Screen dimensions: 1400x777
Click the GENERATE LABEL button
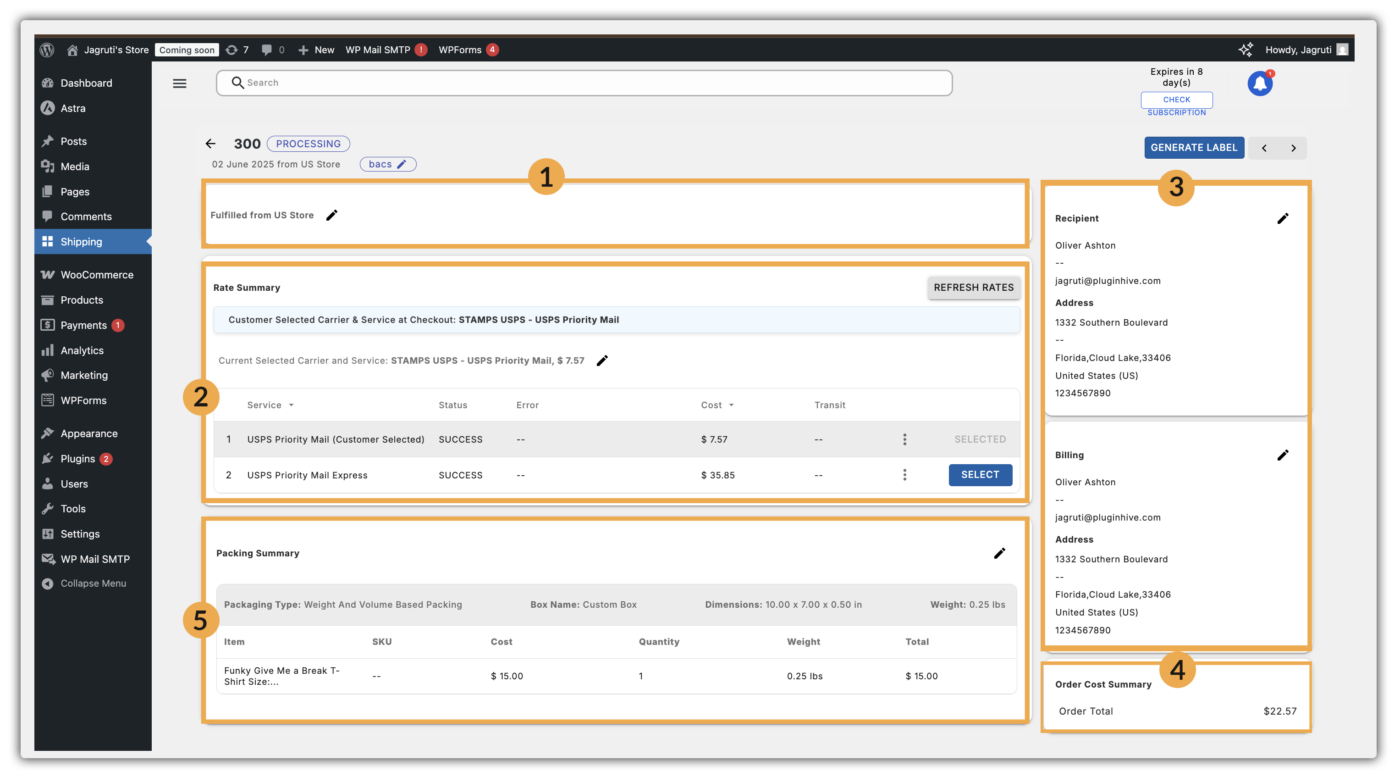[1194, 148]
